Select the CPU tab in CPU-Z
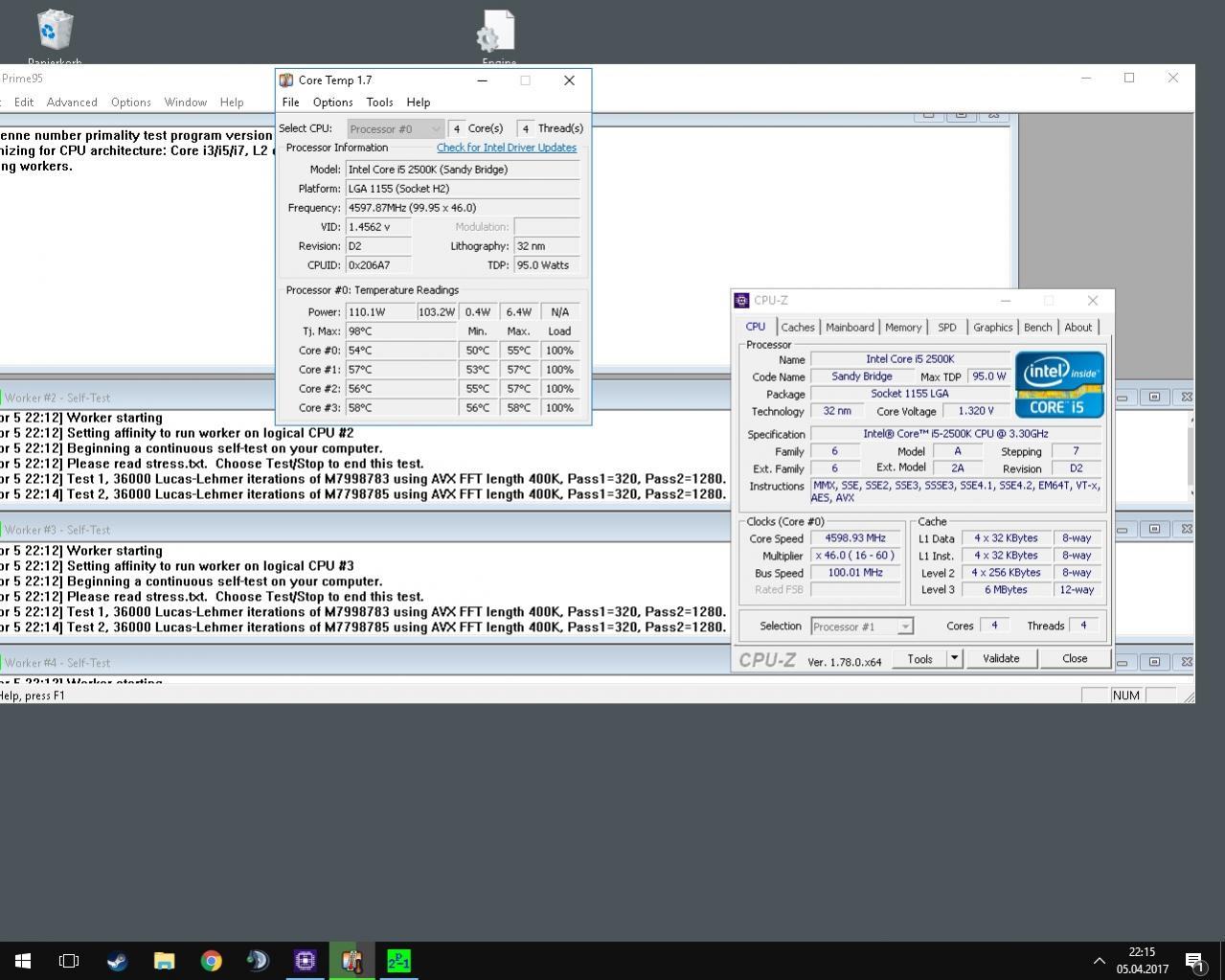This screenshot has height=980, width=1225. coord(756,327)
